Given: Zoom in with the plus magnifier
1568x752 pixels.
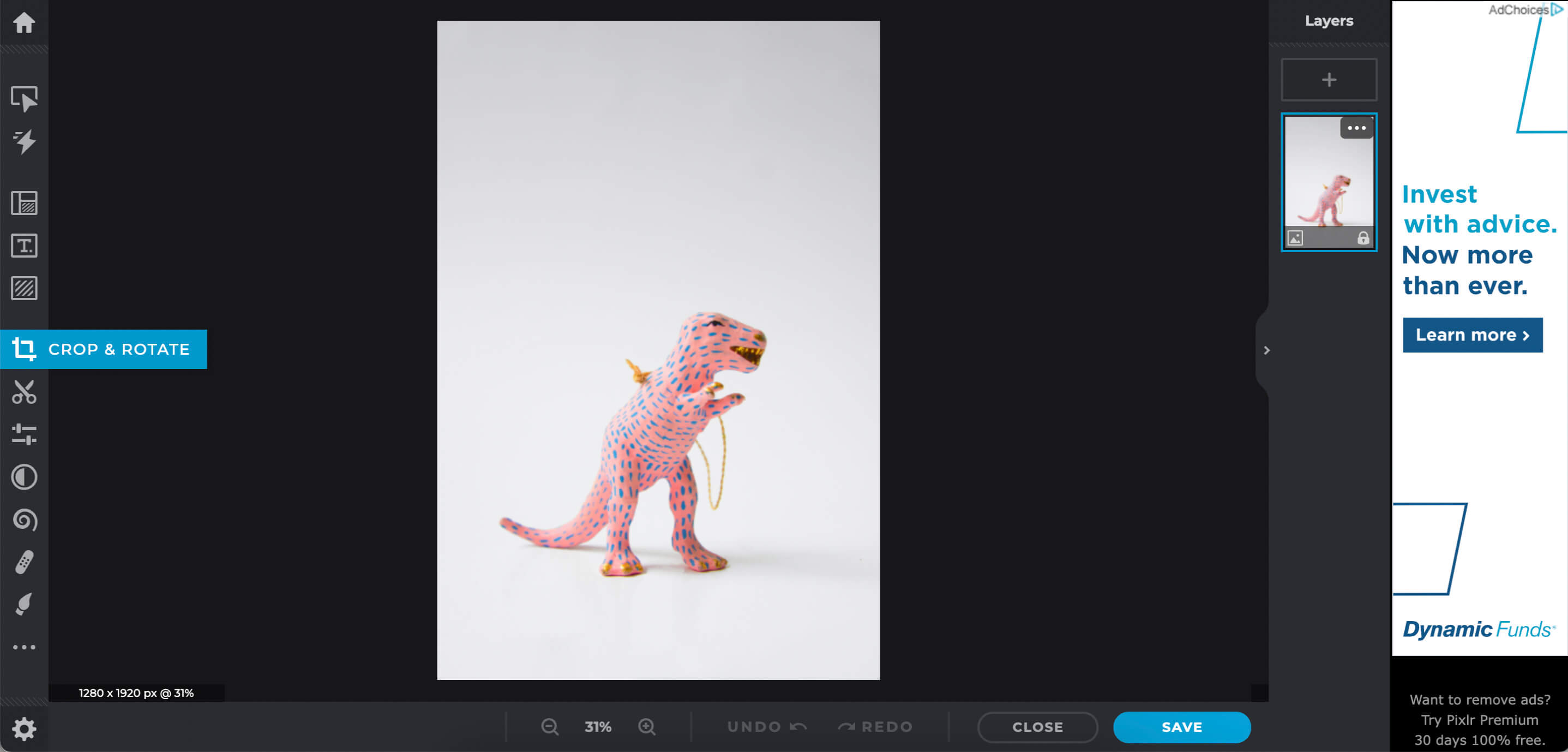Looking at the screenshot, I should [x=646, y=726].
